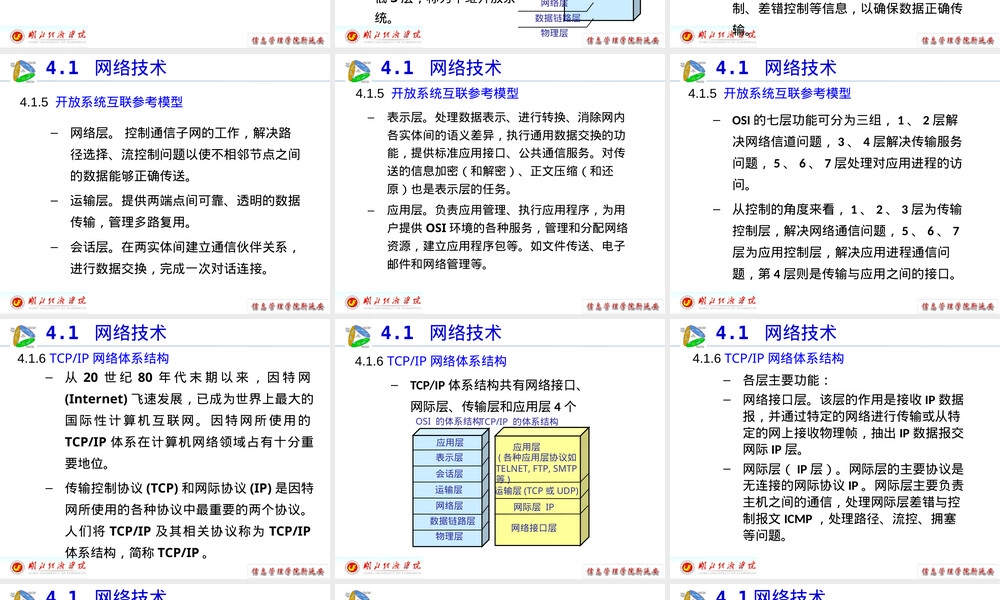Click the bullet '应用层。负责应用管理、执行应用程序'
This screenshot has width=1000, height=600.
pos(508,237)
